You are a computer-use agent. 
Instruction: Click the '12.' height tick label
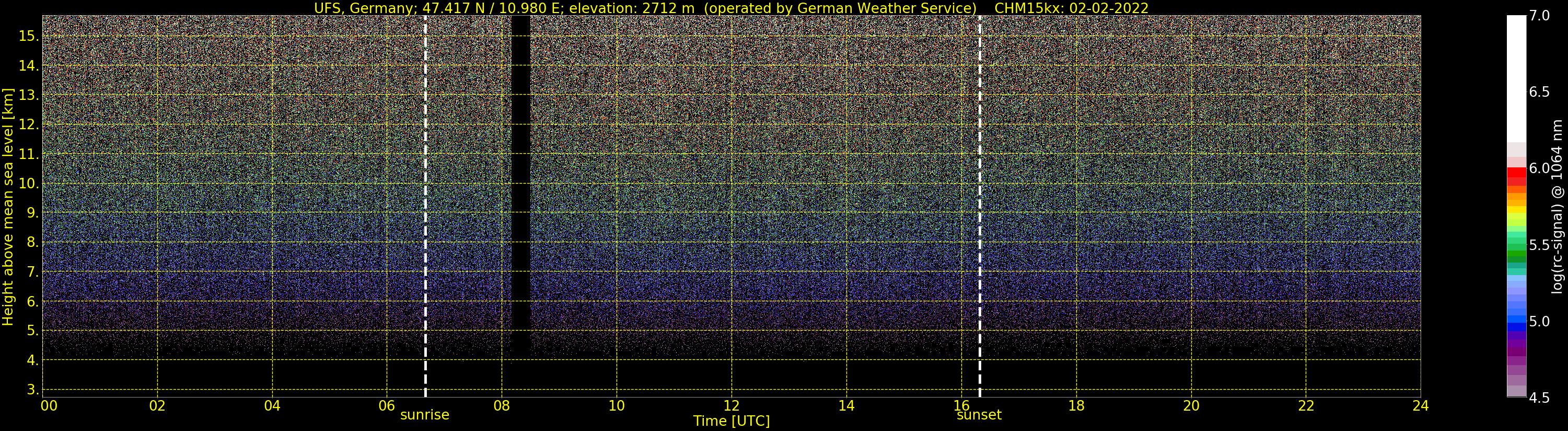29,124
